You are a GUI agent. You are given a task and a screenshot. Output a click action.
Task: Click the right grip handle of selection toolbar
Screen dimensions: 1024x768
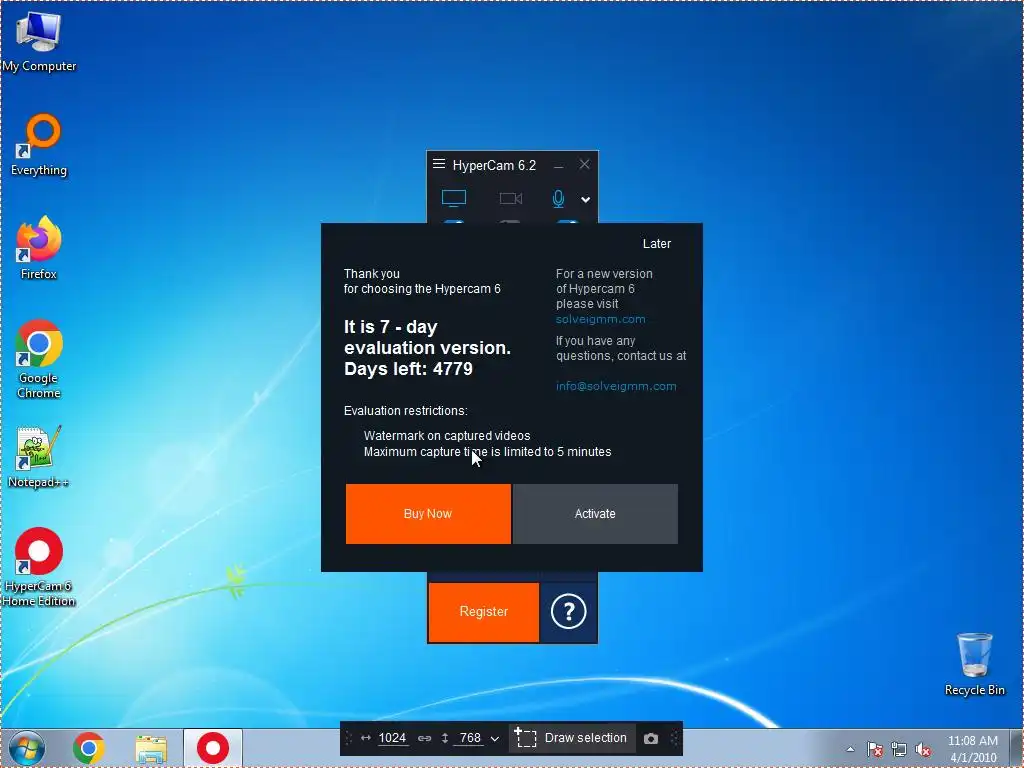point(674,739)
